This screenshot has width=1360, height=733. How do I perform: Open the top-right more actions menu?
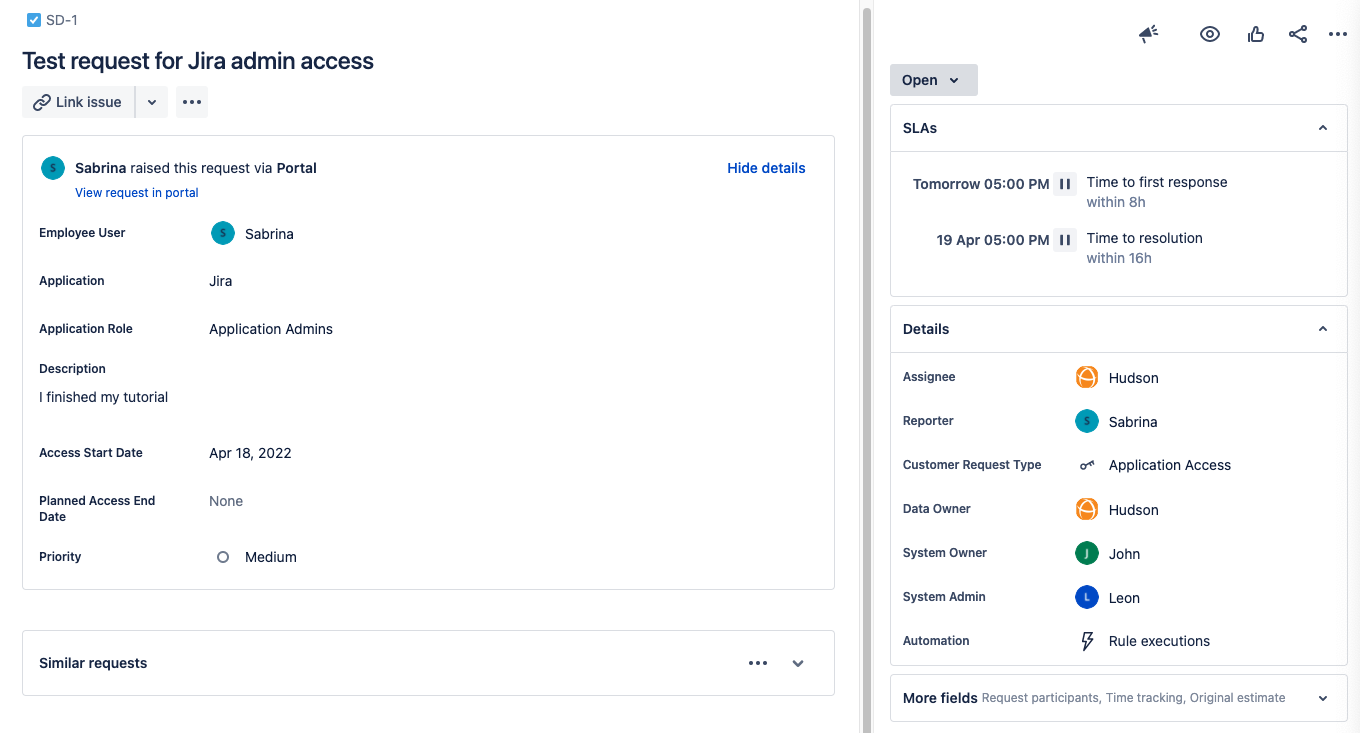pyautogui.click(x=1338, y=34)
